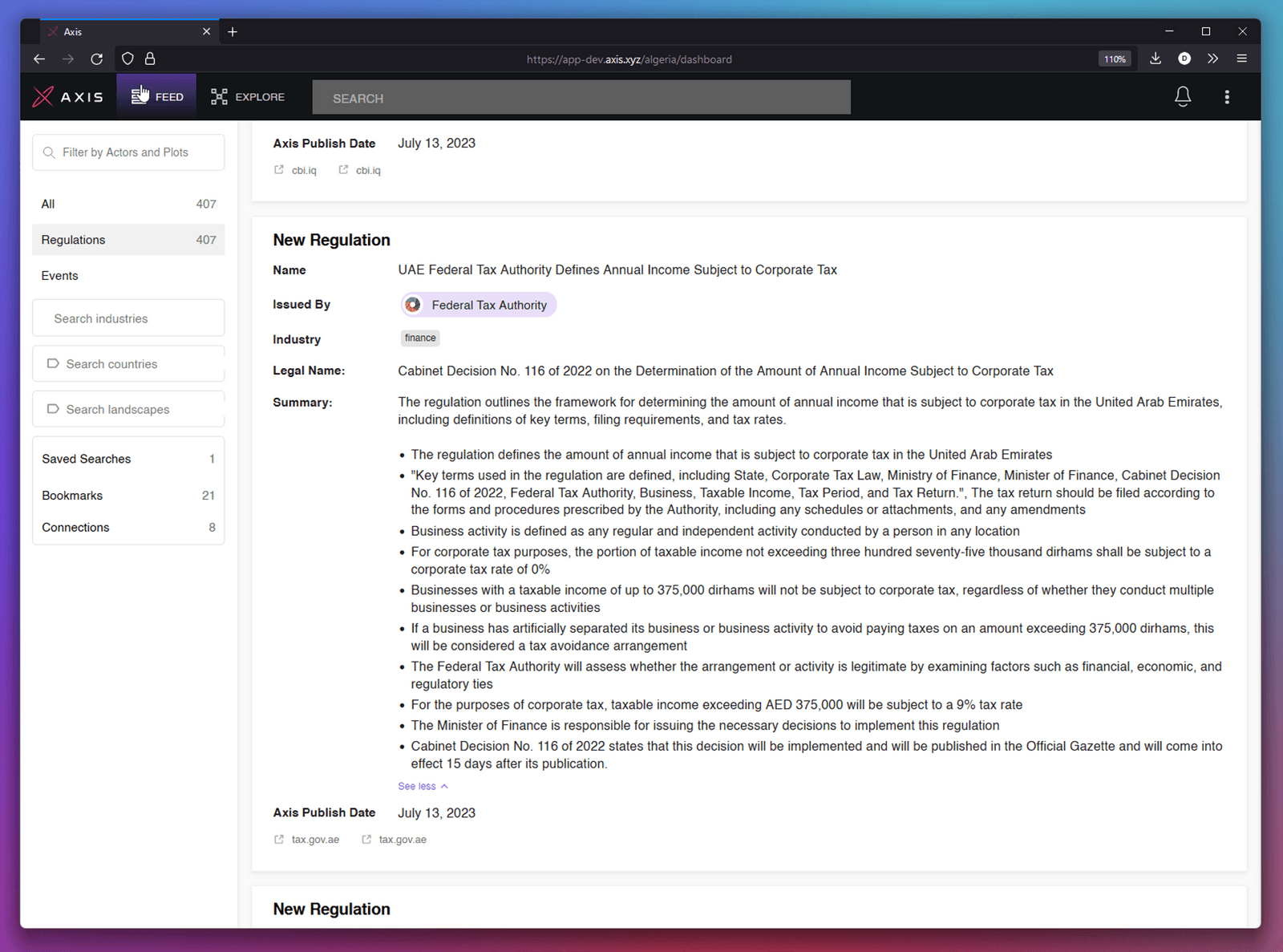The width and height of the screenshot is (1283, 952).
Task: Select the Regulations filter in the sidebar
Action: (x=73, y=239)
